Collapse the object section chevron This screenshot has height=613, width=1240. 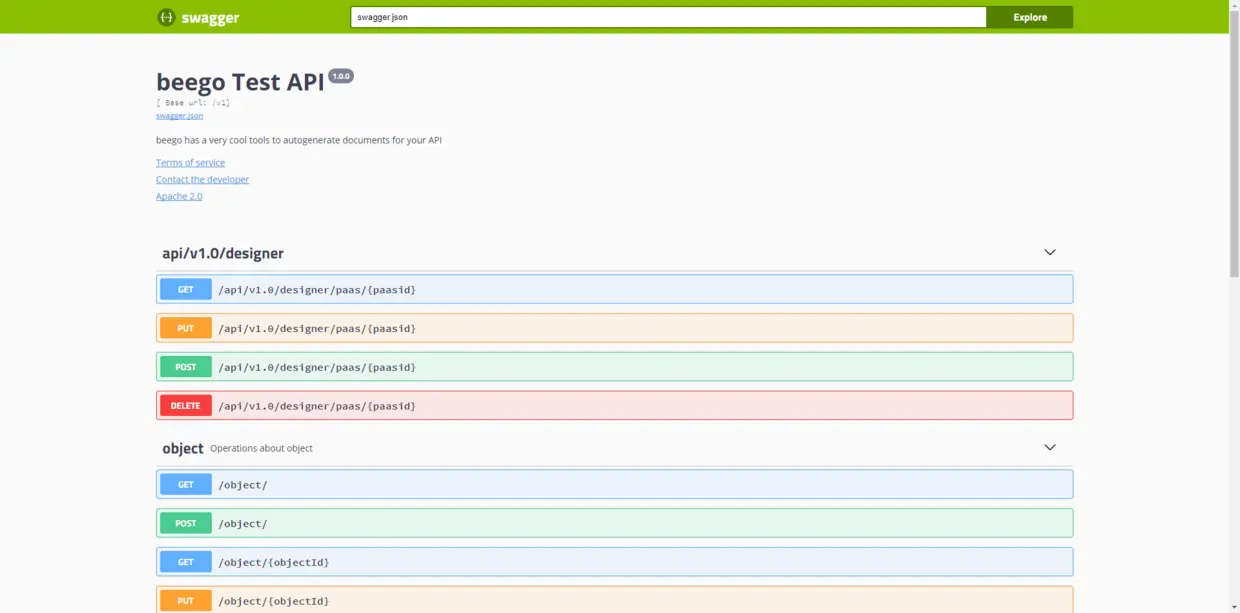(x=1050, y=447)
